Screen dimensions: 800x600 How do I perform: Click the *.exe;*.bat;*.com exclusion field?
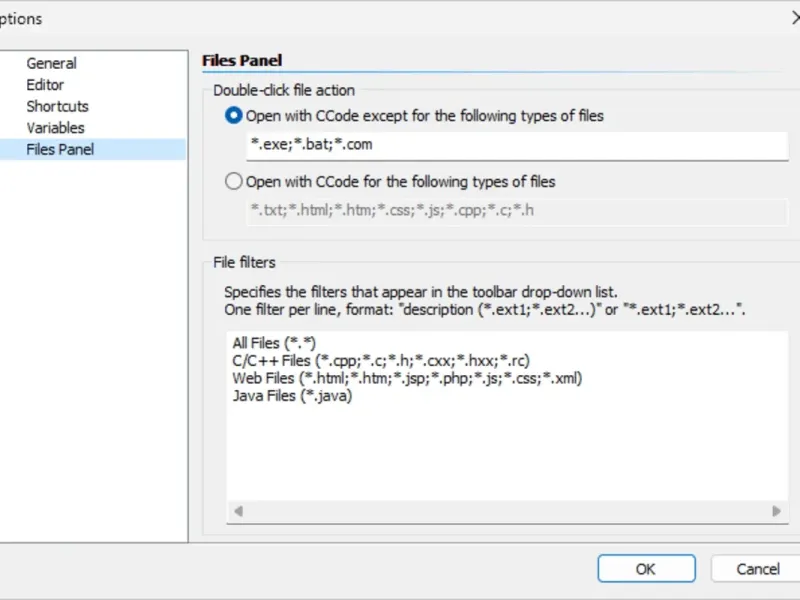pyautogui.click(x=516, y=145)
